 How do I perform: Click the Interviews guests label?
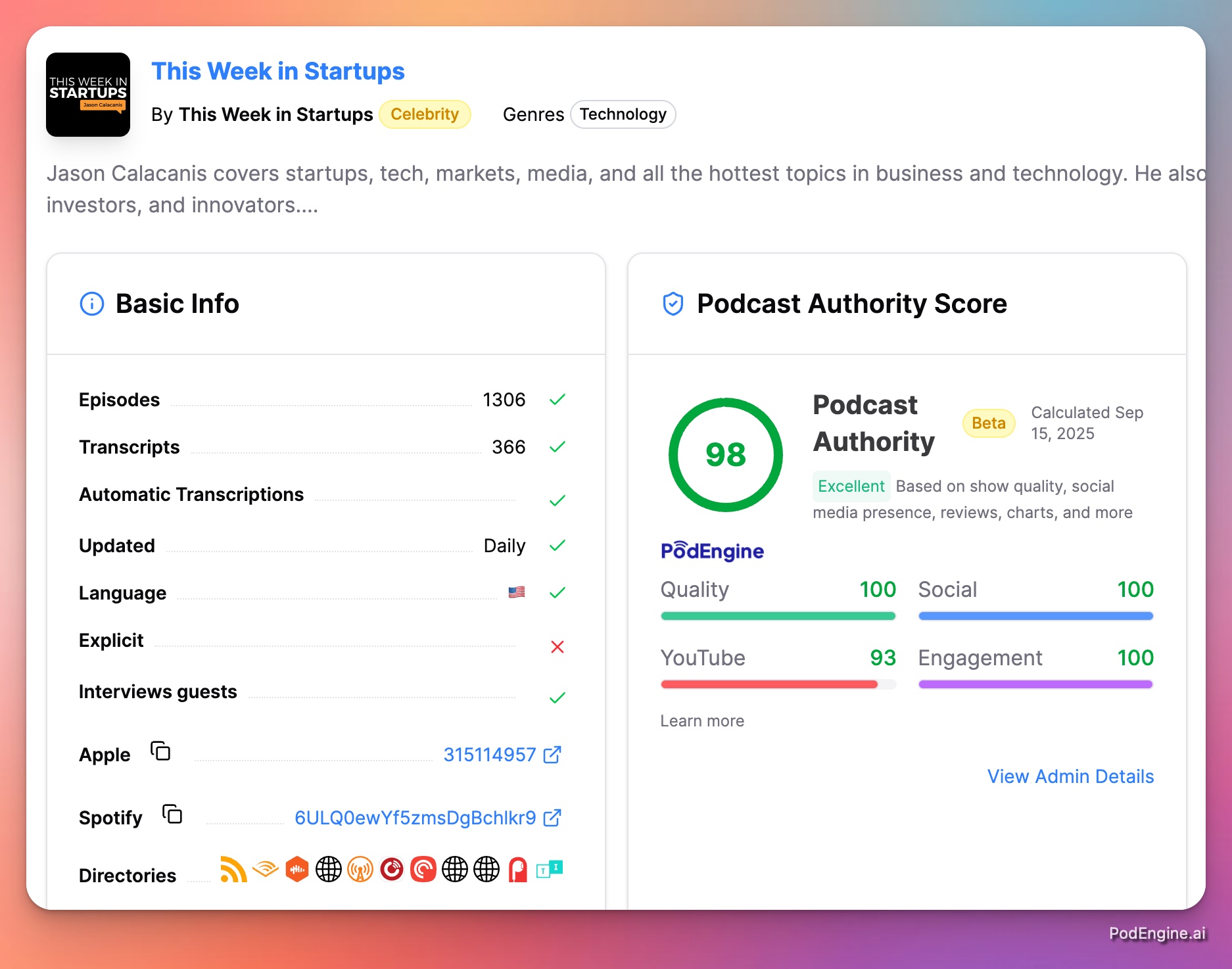(x=158, y=692)
